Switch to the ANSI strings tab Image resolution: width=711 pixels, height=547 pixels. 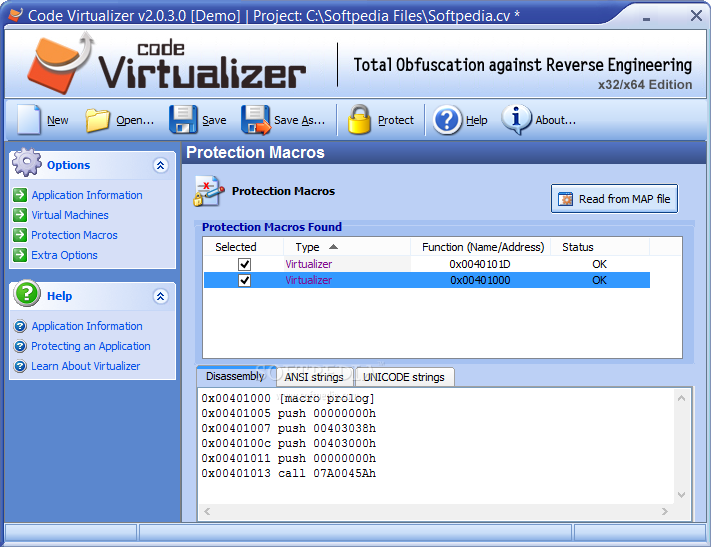pyautogui.click(x=314, y=377)
